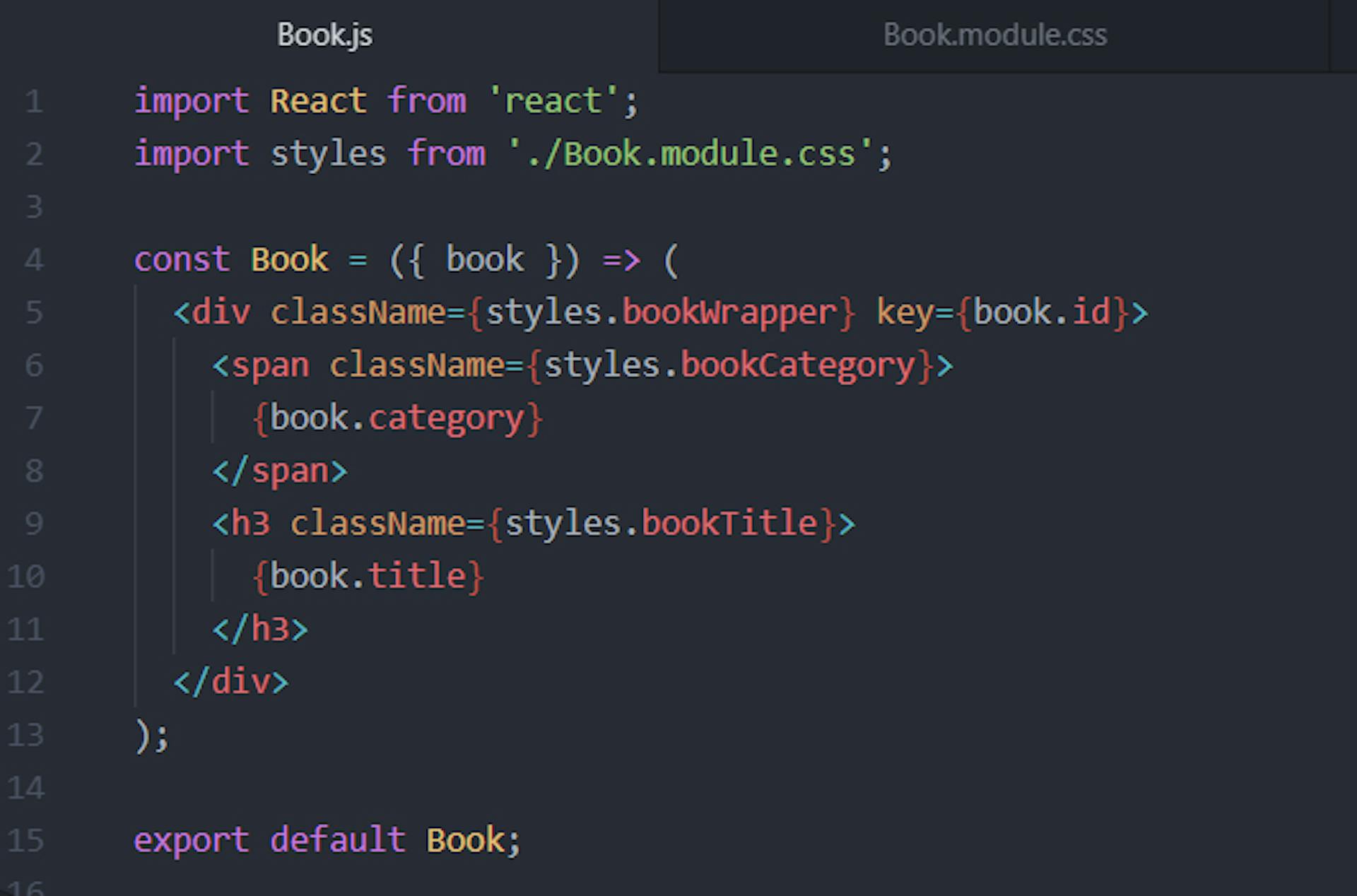1357x896 pixels.
Task: Click the bookTitle property on line 9
Action: [x=729, y=524]
